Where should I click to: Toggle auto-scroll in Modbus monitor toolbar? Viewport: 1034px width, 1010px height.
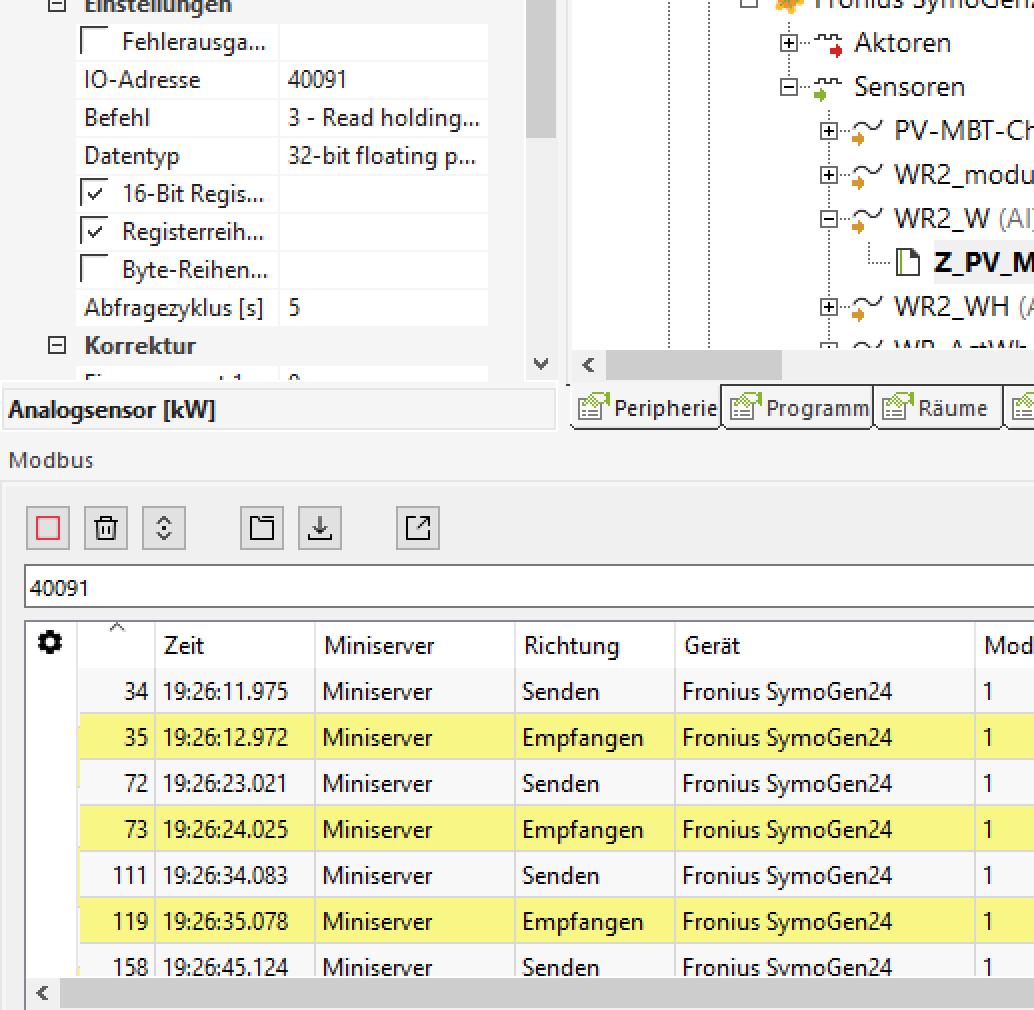[x=164, y=528]
